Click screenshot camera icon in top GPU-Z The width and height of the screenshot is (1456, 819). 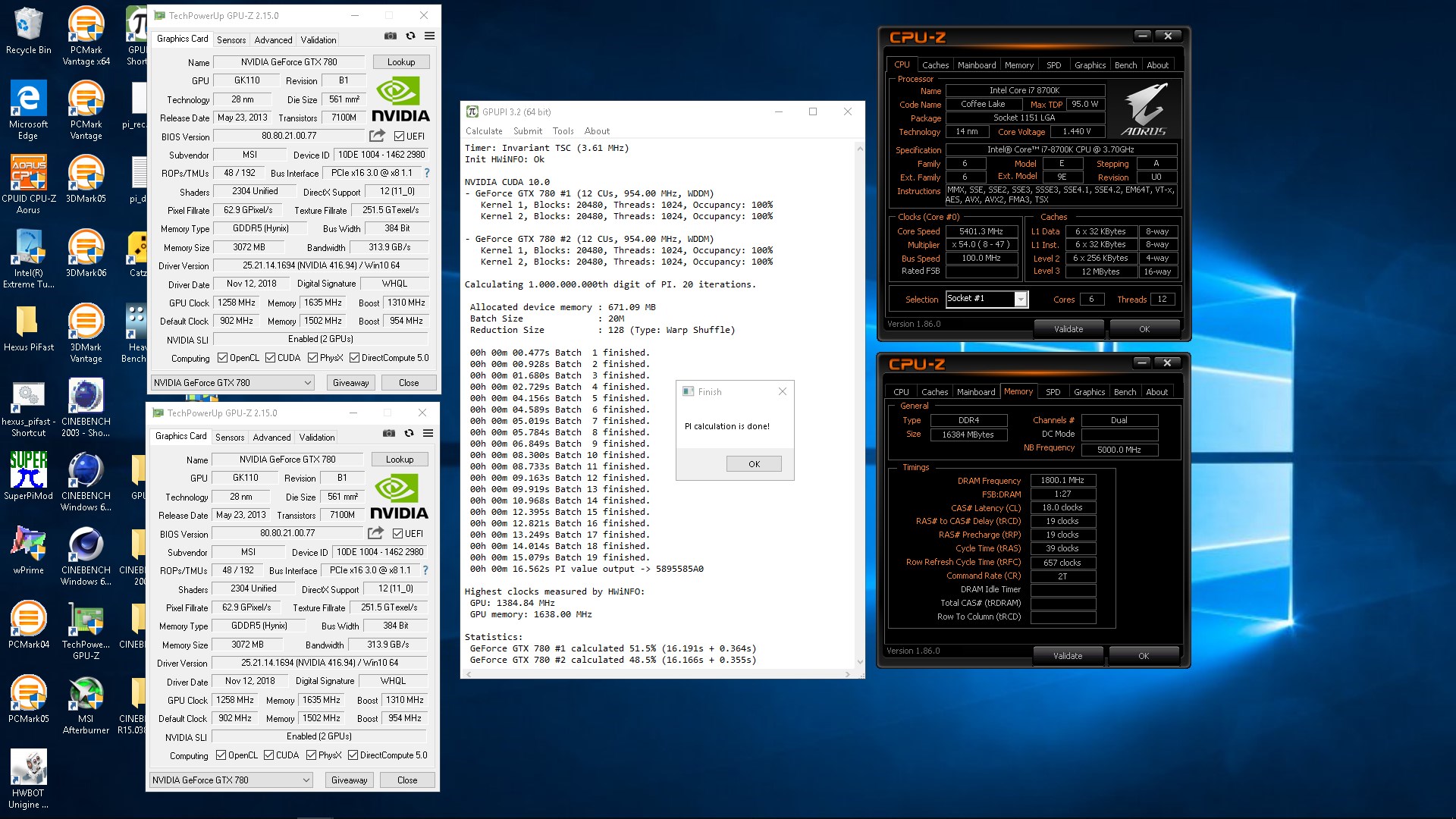(x=391, y=36)
